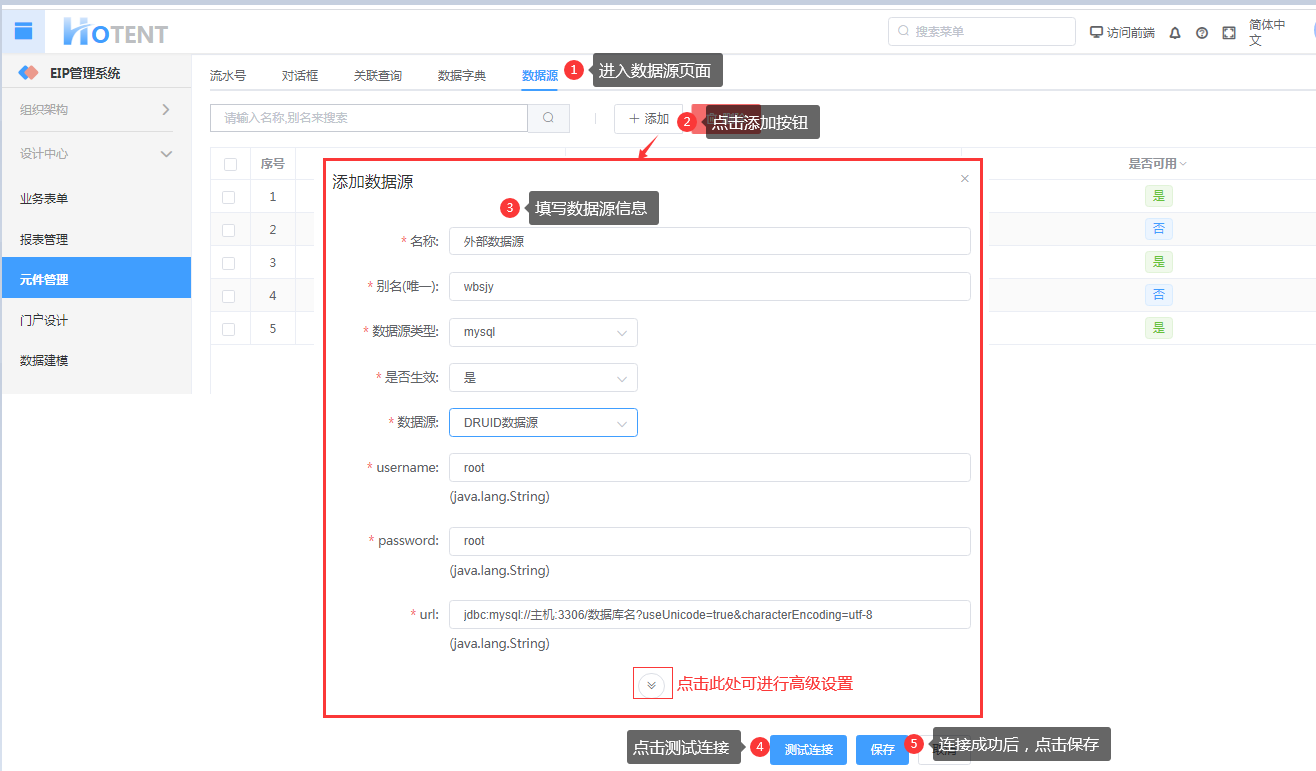
Task: Check the checkbox for row 3
Action: click(229, 263)
